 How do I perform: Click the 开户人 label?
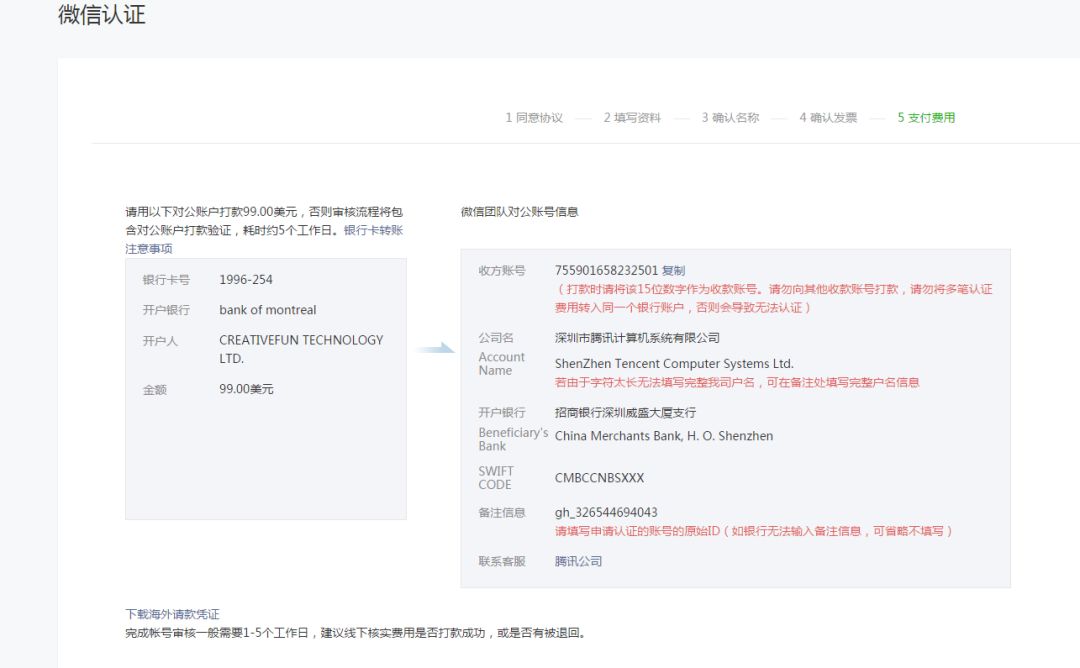point(160,341)
